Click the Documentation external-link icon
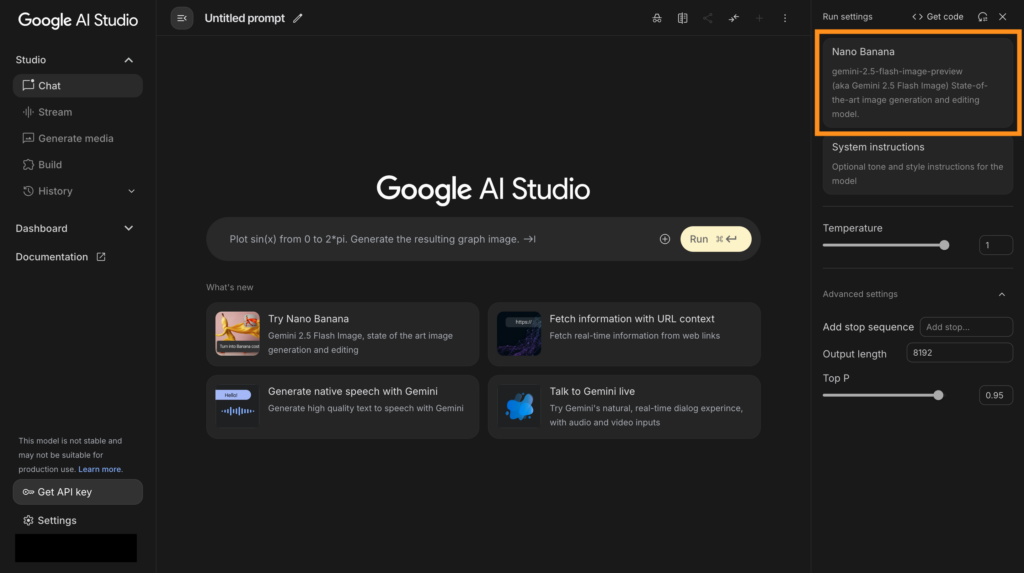This screenshot has width=1024, height=573. point(101,257)
